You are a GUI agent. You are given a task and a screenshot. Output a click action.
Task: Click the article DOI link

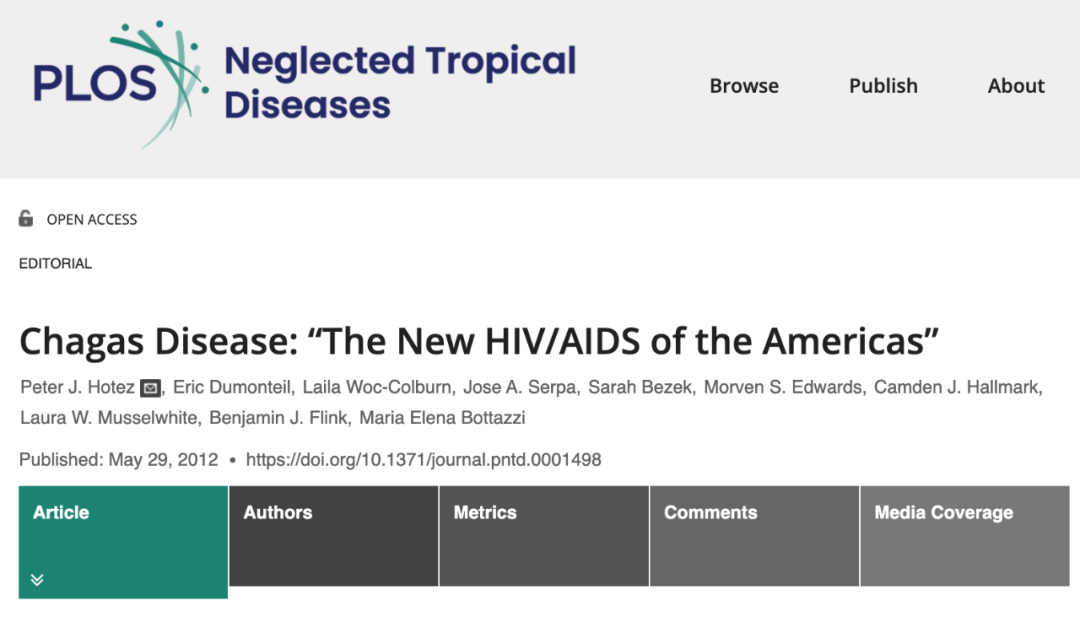[423, 460]
